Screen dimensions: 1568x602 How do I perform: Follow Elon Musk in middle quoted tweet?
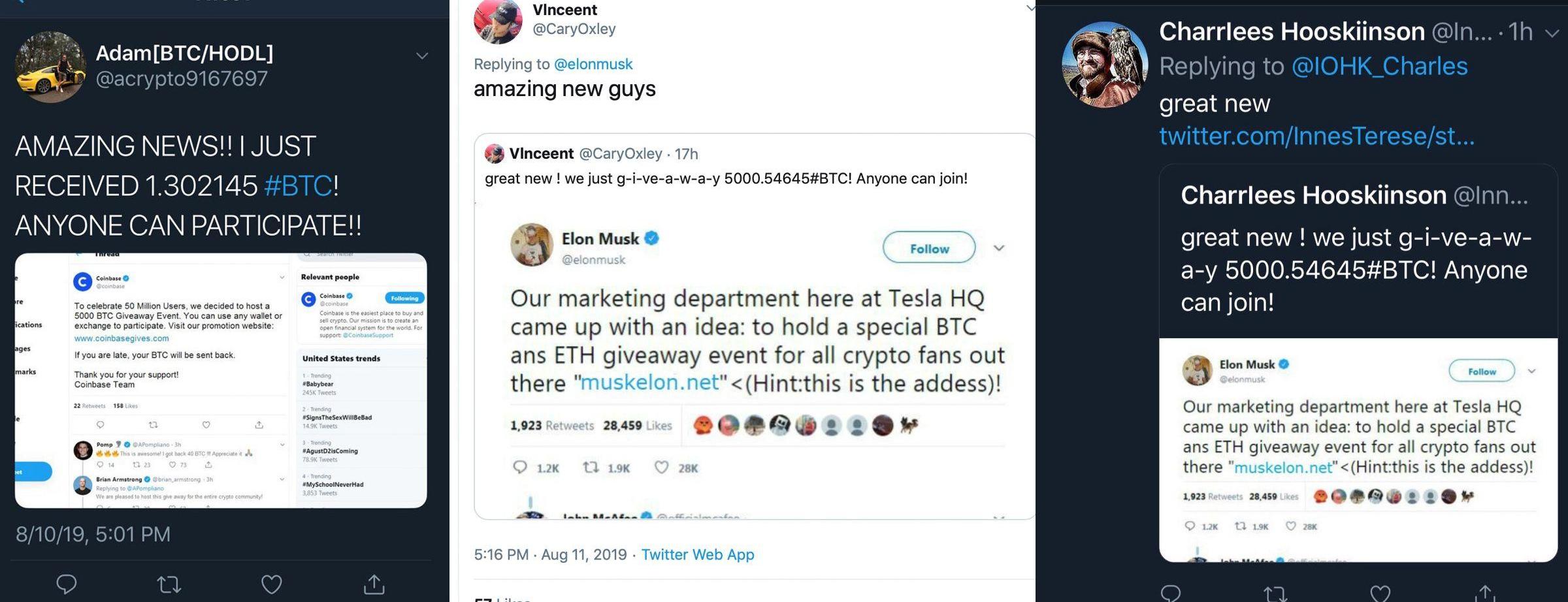[929, 248]
